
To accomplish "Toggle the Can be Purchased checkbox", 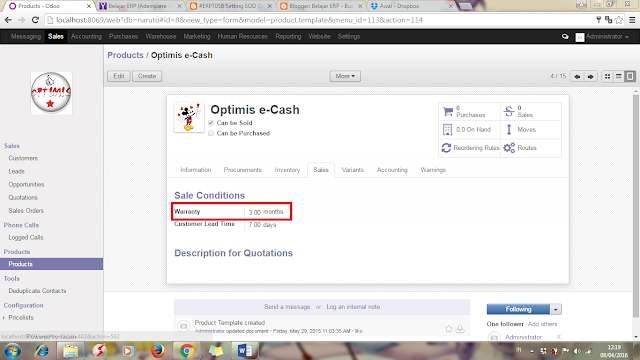I will point(211,133).
